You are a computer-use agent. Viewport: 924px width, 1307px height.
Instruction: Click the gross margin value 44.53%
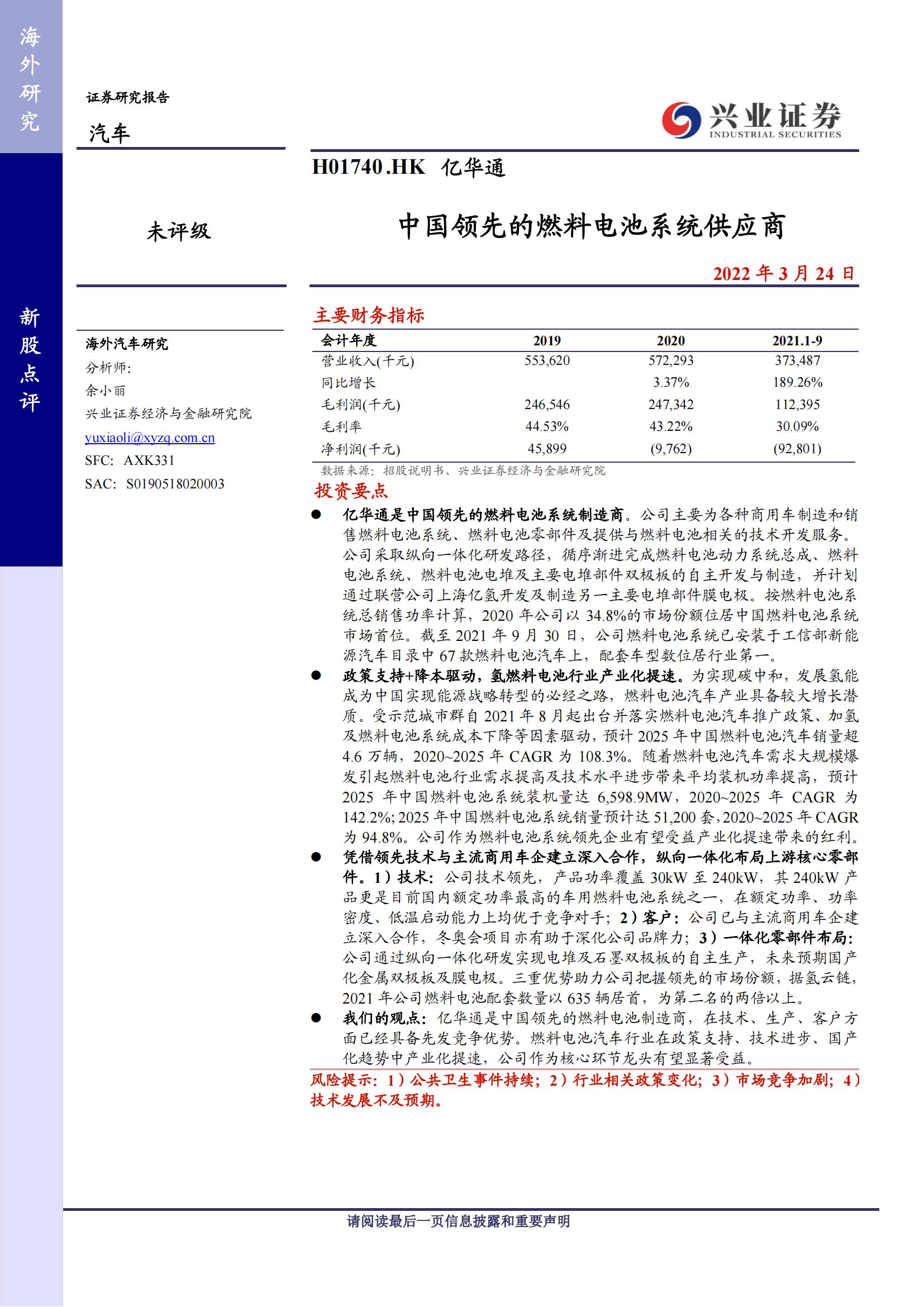547,426
